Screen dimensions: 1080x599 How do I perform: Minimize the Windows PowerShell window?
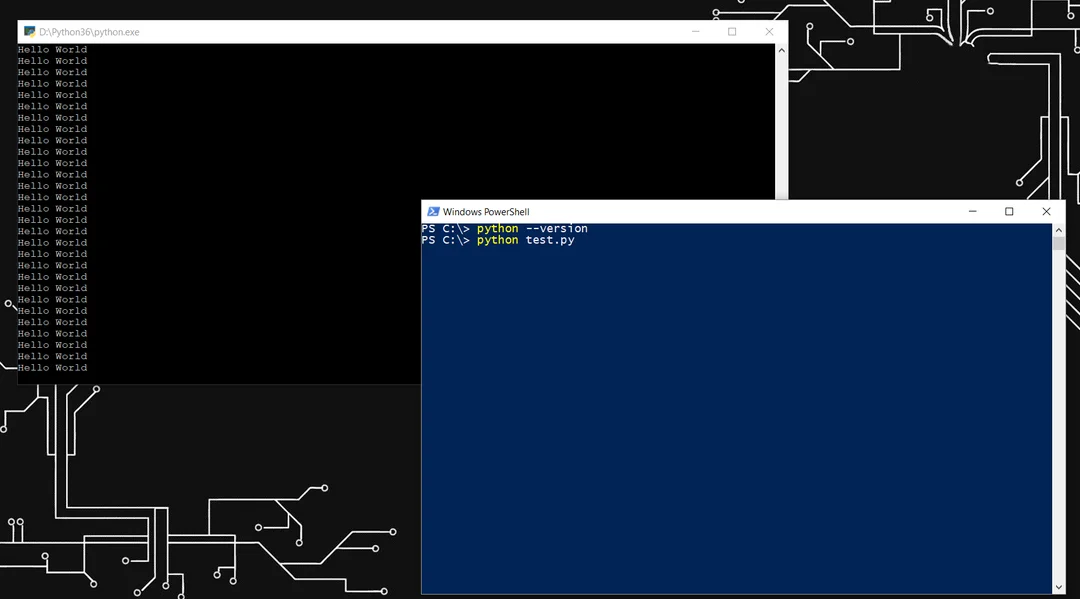pyautogui.click(x=973, y=211)
